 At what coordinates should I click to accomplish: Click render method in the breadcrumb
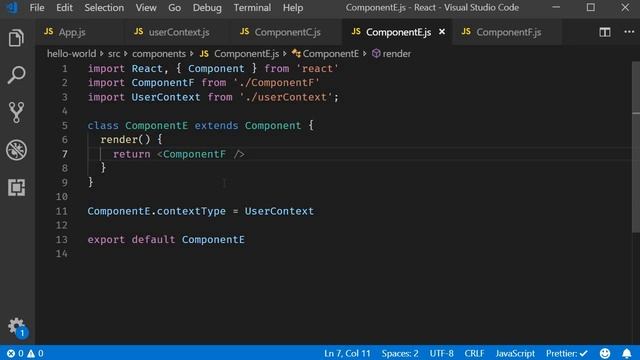tap(391, 54)
